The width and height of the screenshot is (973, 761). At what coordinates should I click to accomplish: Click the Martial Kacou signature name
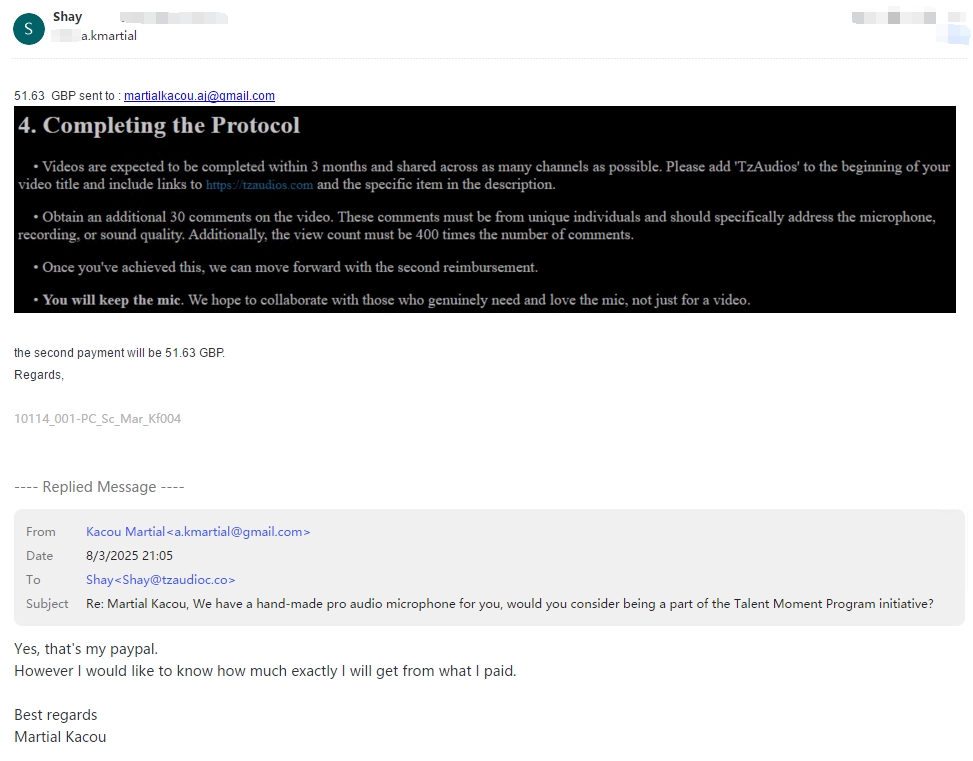click(60, 737)
